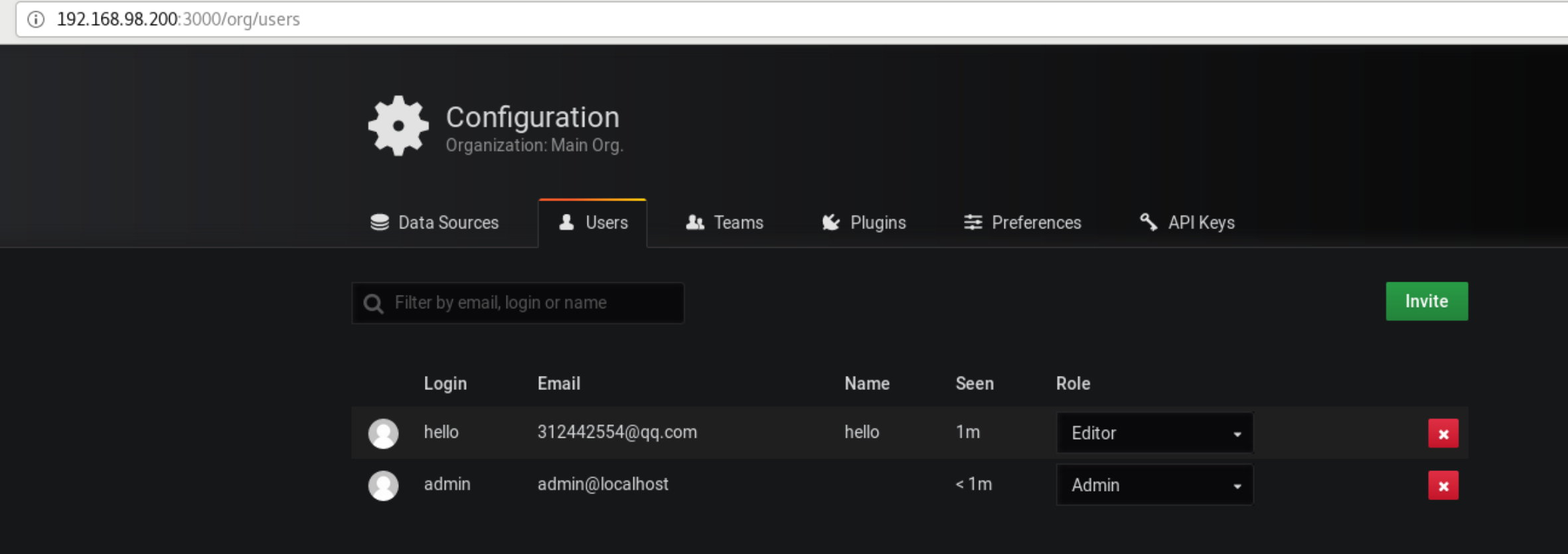
Task: Click the admin user's avatar
Action: point(383,485)
